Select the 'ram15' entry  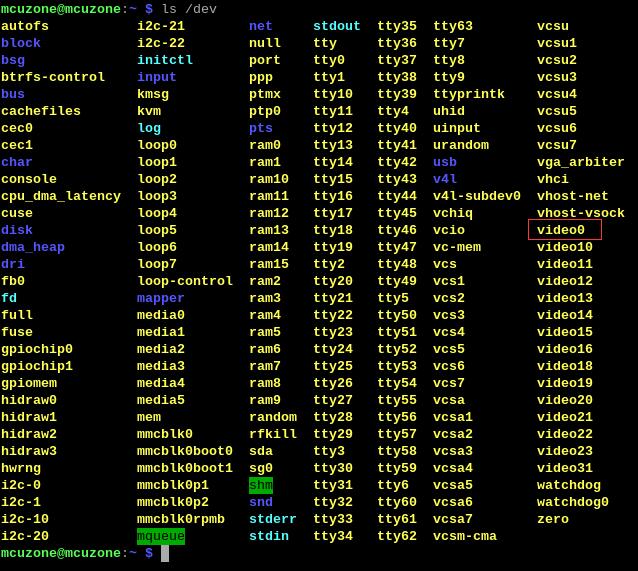click(269, 264)
